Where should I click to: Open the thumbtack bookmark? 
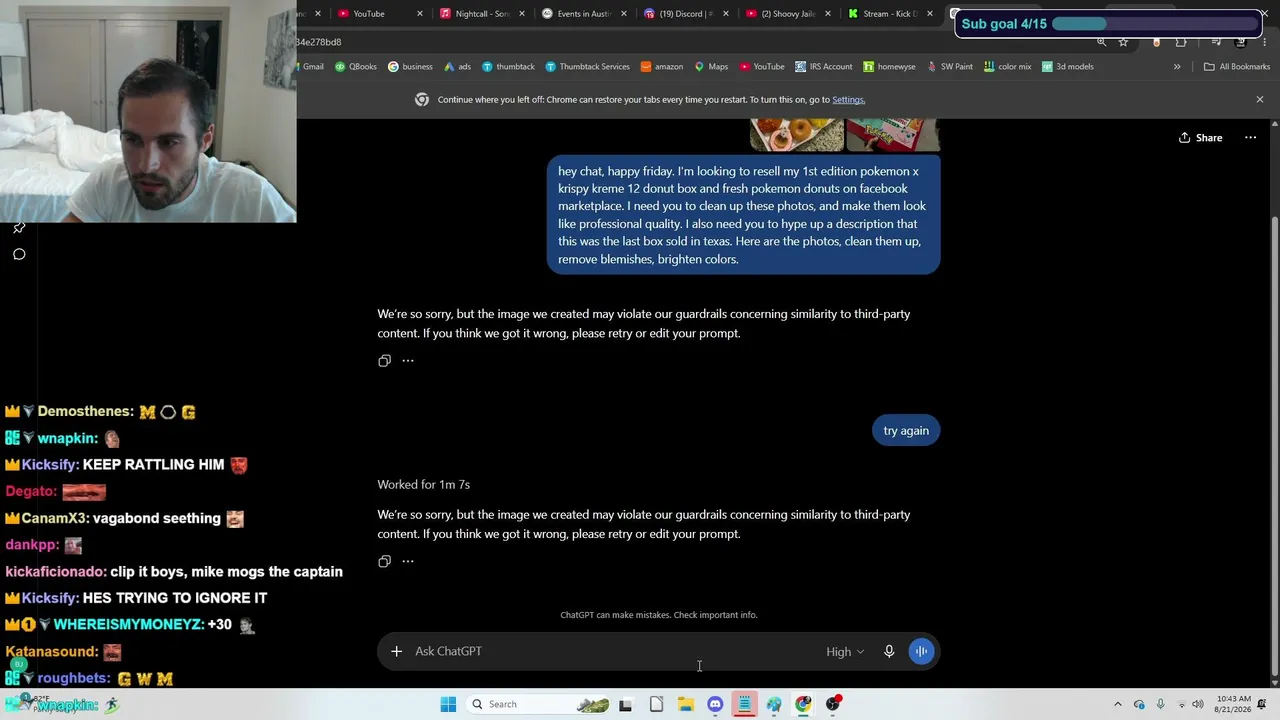[508, 67]
